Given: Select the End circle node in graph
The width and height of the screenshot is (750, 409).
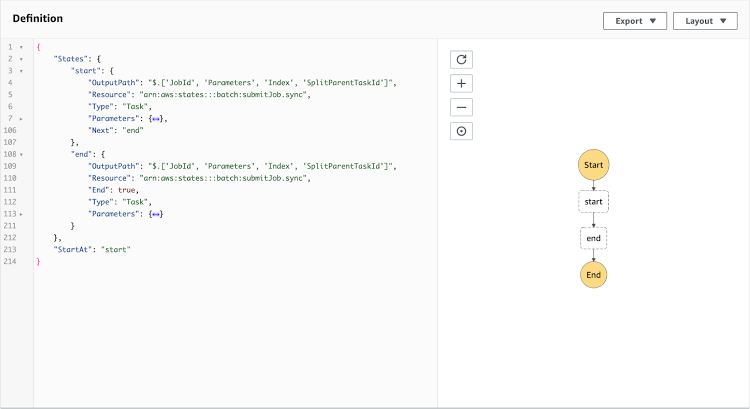Looking at the screenshot, I should tap(593, 275).
